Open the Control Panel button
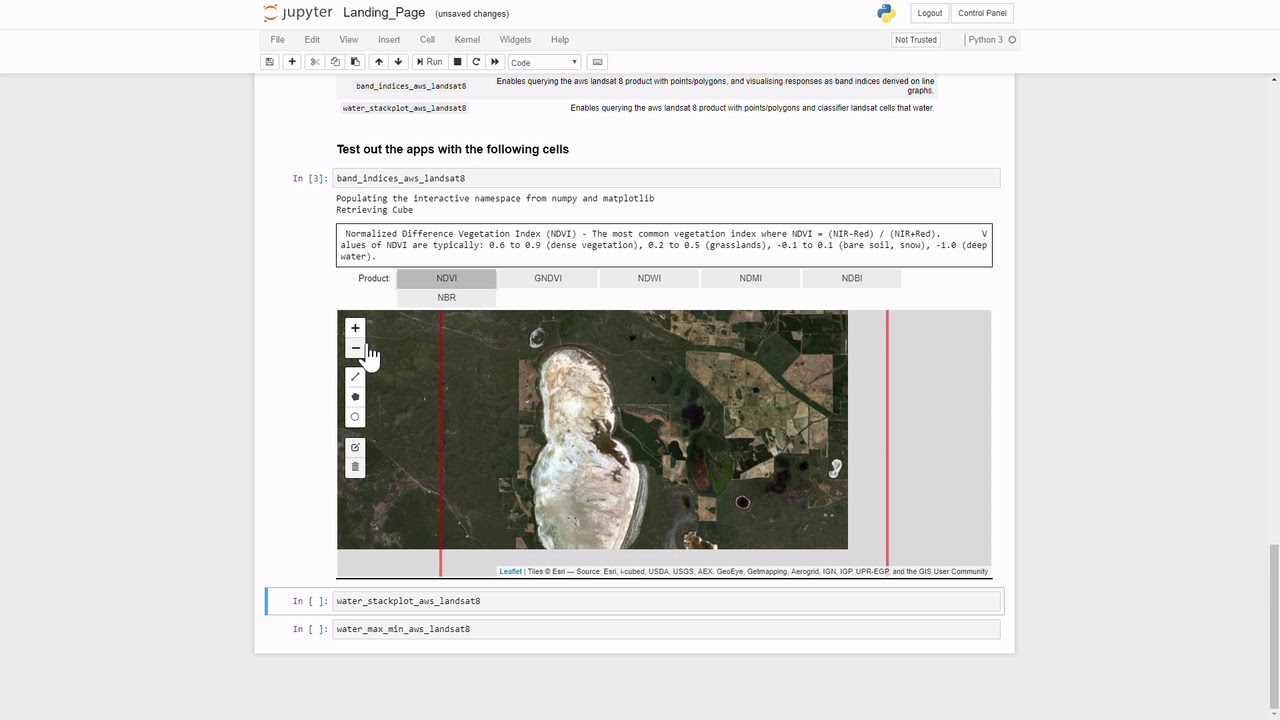Screen dimensions: 1280x720 pyautogui.click(x=982, y=13)
